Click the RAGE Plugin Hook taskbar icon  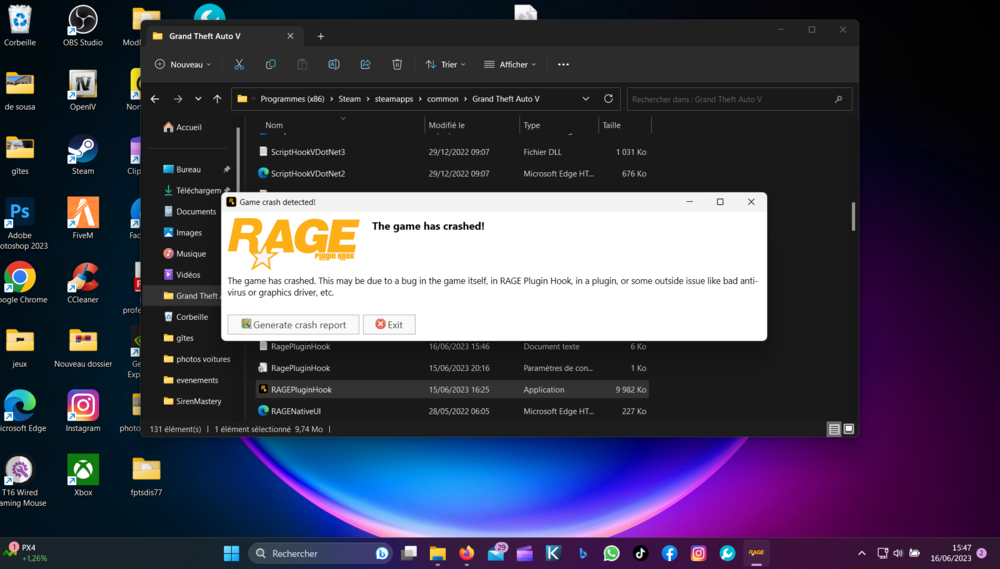tap(756, 553)
